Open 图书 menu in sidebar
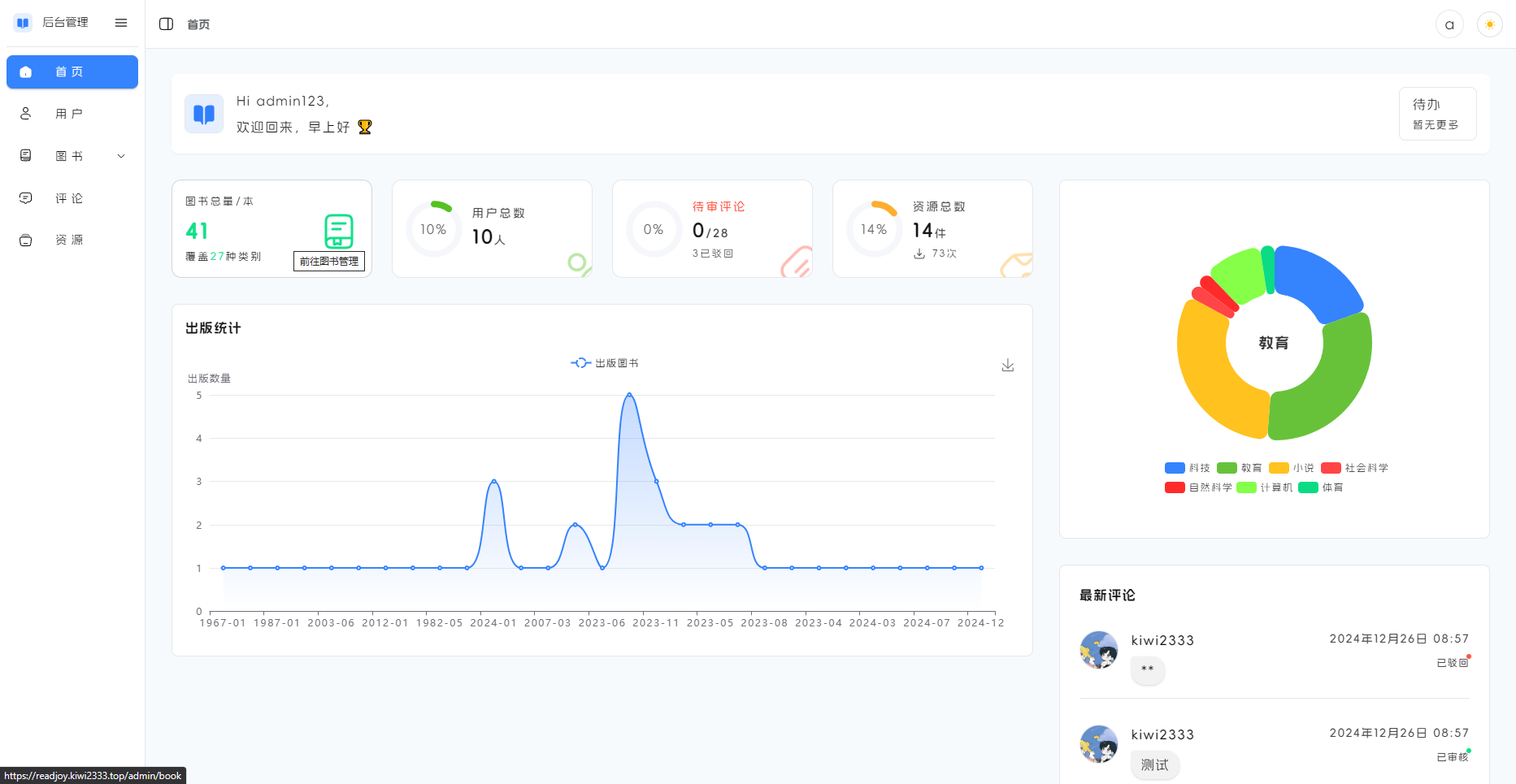The width and height of the screenshot is (1516, 784). 72,156
